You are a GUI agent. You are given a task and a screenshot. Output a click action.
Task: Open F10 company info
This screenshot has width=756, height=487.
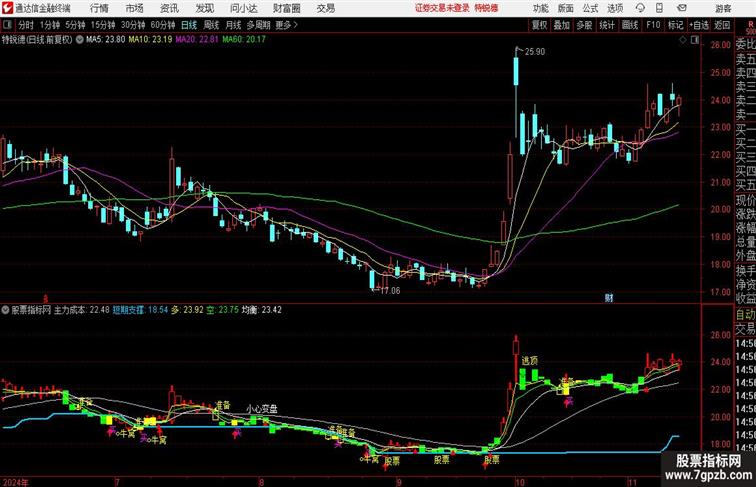[653, 25]
